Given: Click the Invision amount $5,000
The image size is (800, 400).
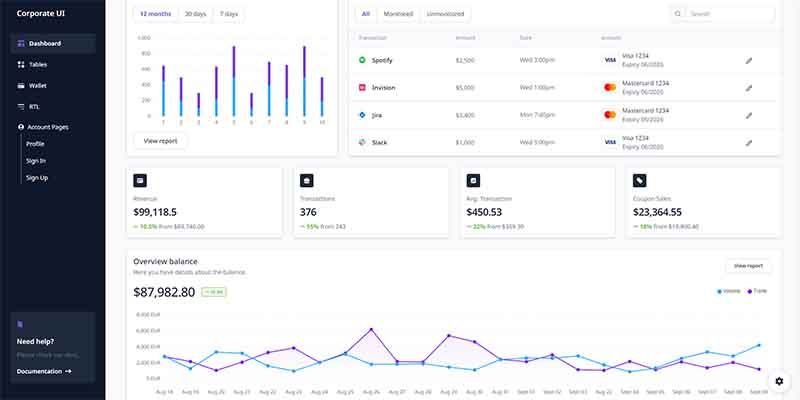Looking at the screenshot, I should click(x=465, y=88).
